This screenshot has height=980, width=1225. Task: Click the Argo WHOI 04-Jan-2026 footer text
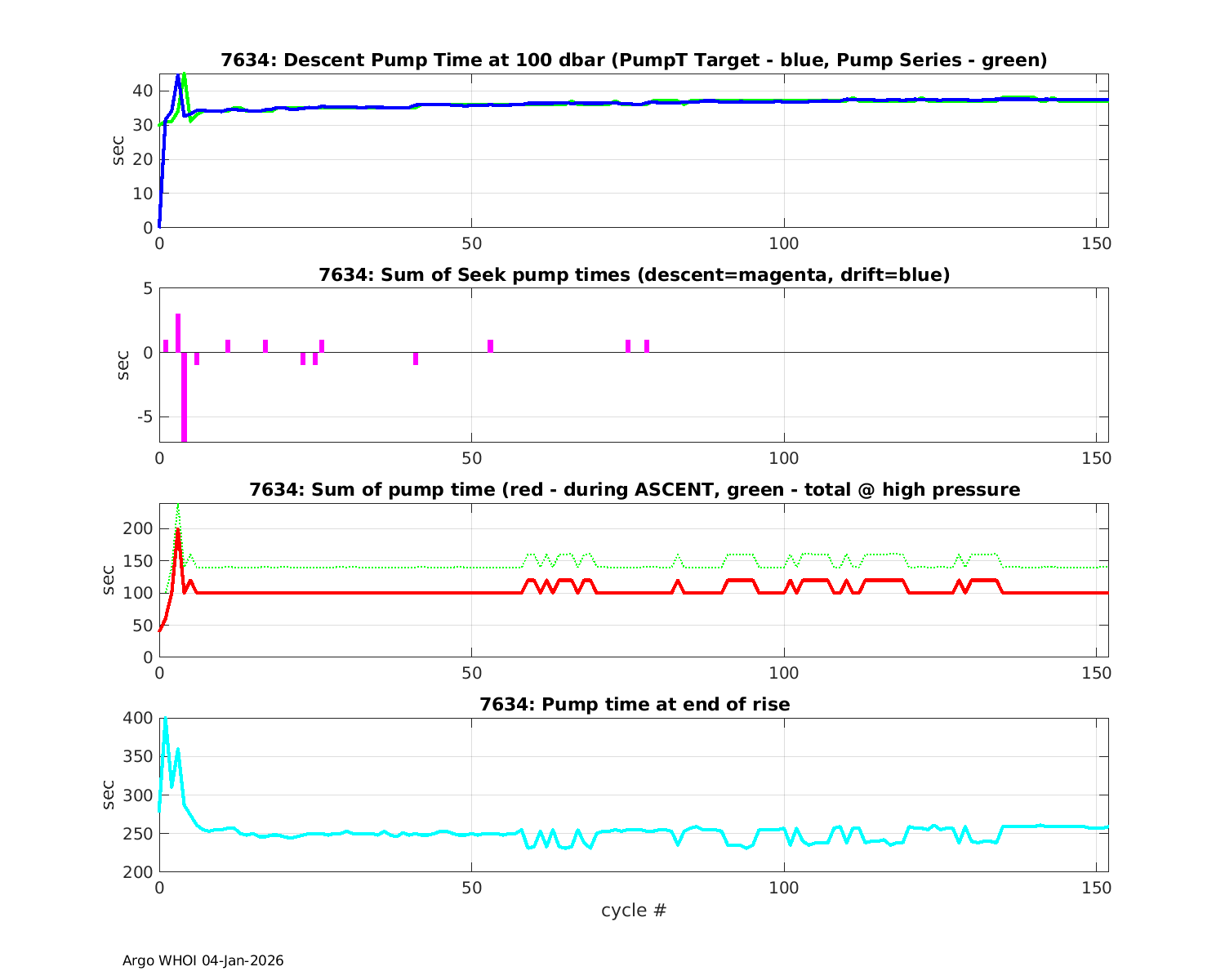tap(203, 961)
